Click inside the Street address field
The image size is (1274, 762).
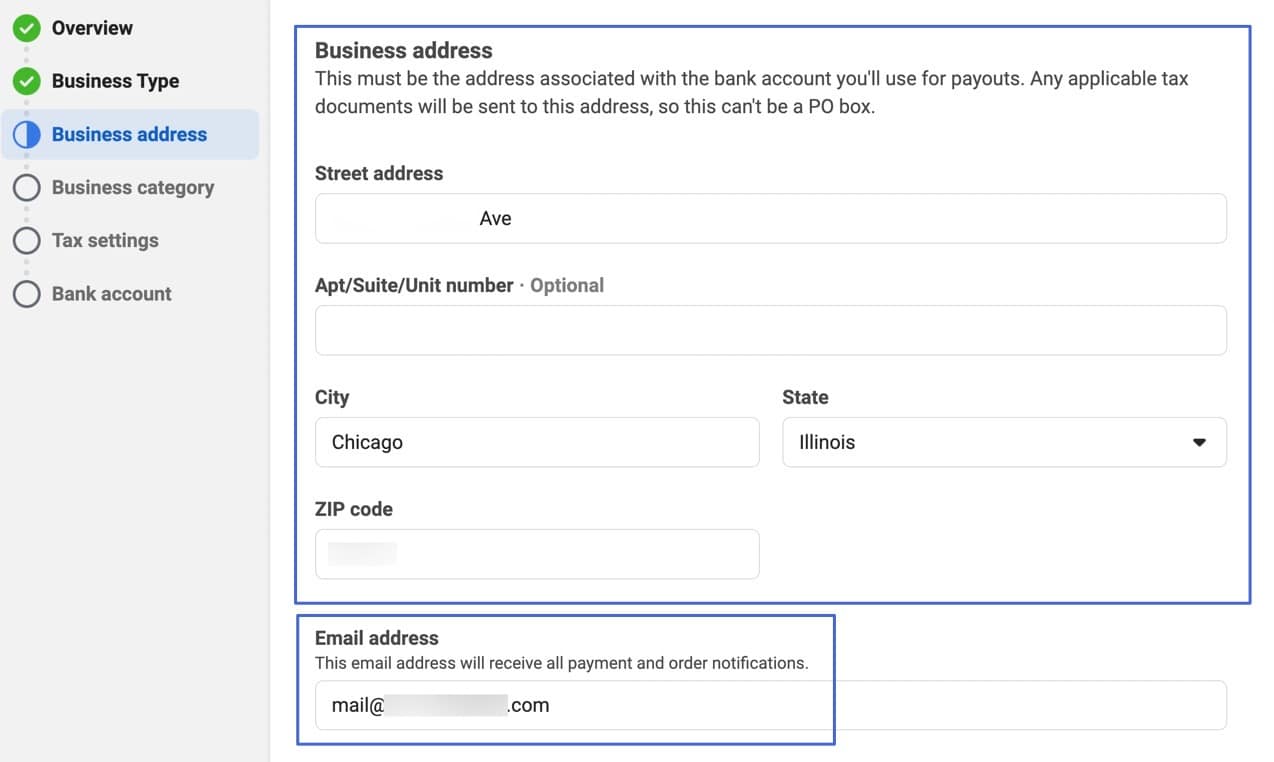click(x=770, y=218)
